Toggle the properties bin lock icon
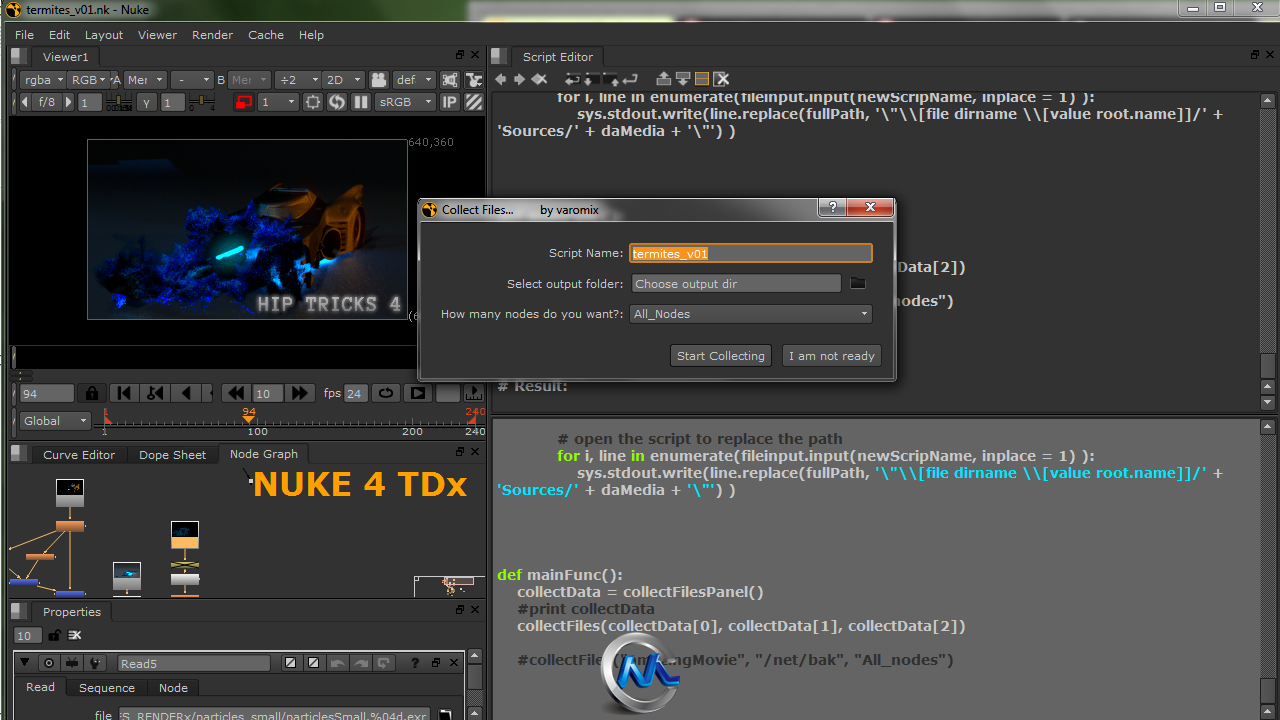Viewport: 1280px width, 720px height. tap(54, 636)
